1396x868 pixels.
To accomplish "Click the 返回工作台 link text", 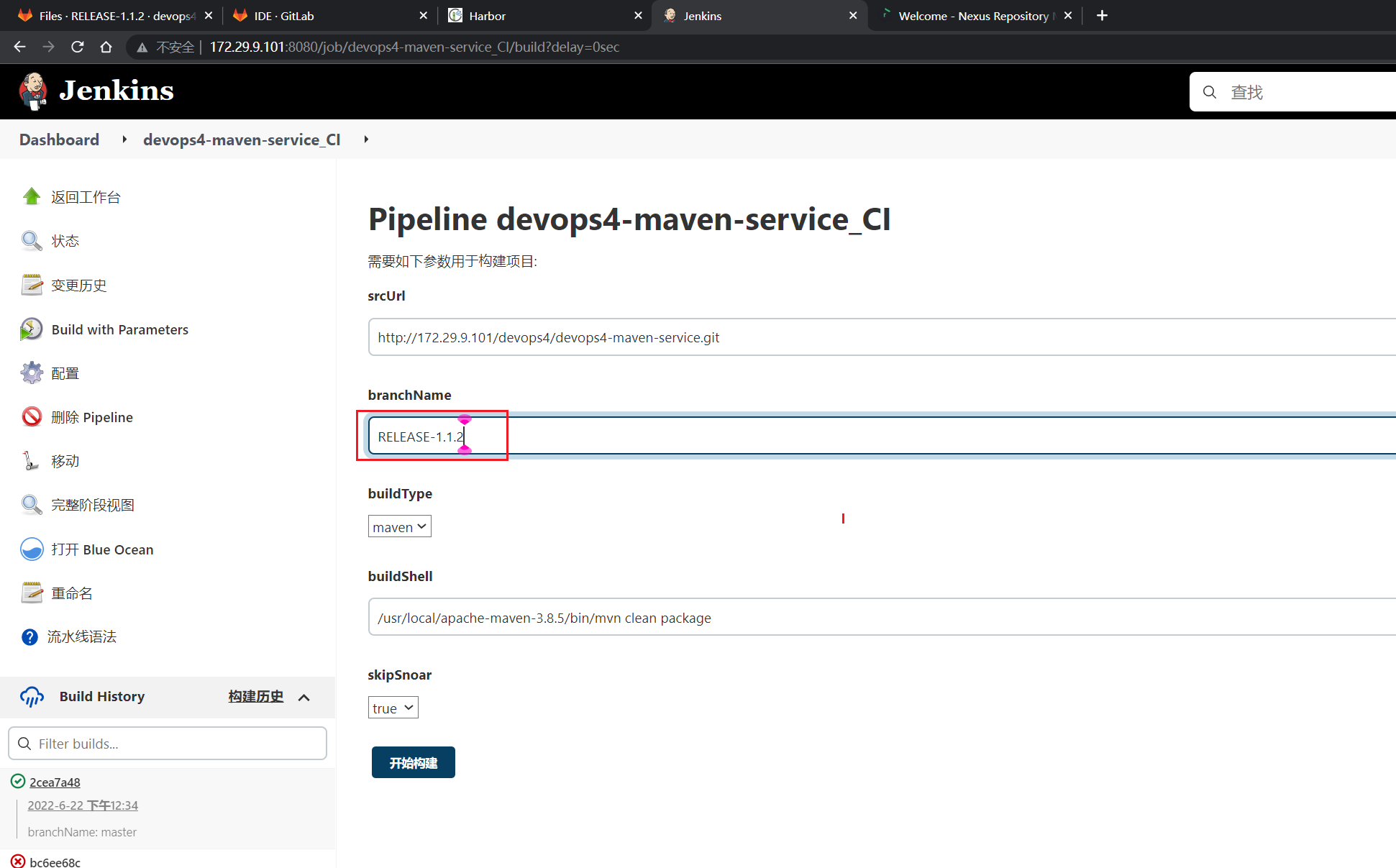I will tap(86, 197).
